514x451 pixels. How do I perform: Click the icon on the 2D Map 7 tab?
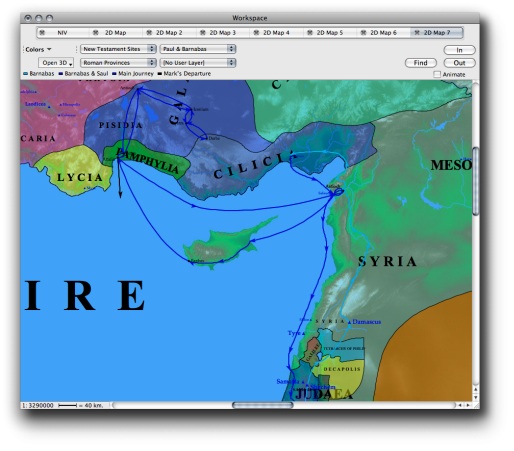pos(417,33)
